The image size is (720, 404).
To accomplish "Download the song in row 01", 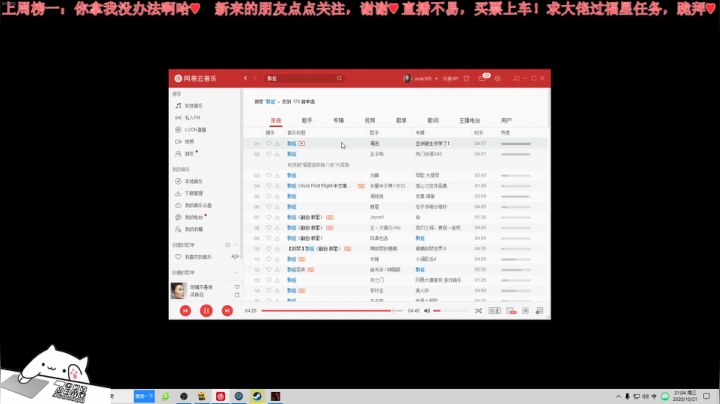I will [x=277, y=144].
